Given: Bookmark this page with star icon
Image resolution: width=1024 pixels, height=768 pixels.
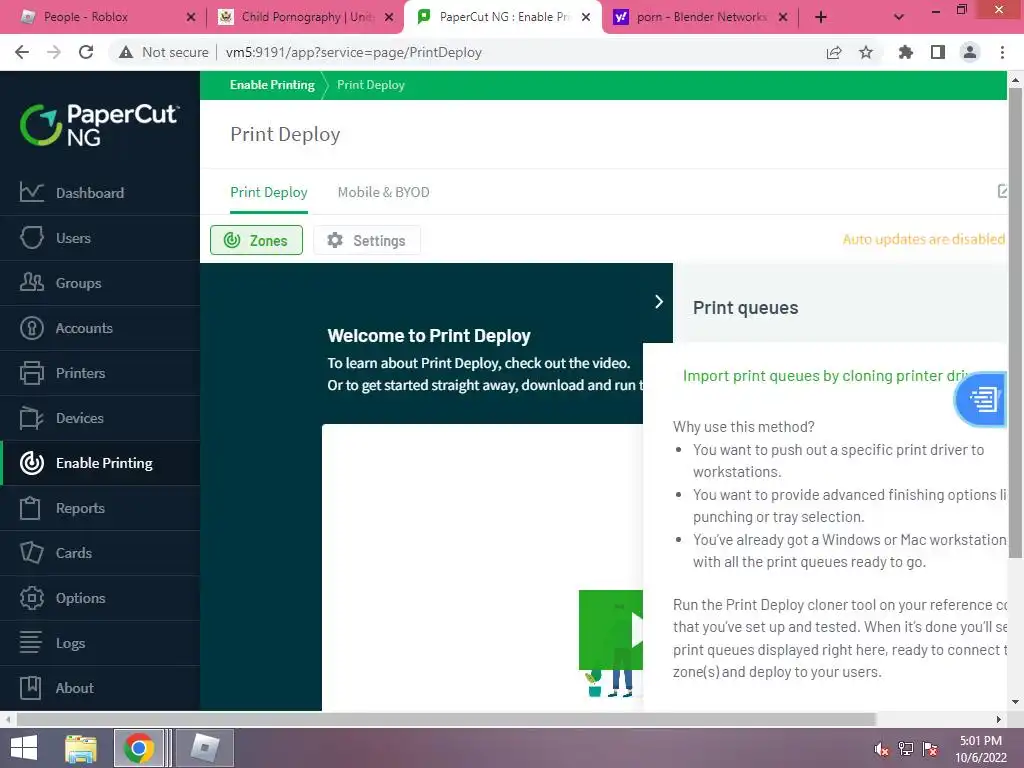Looking at the screenshot, I should click(x=866, y=52).
